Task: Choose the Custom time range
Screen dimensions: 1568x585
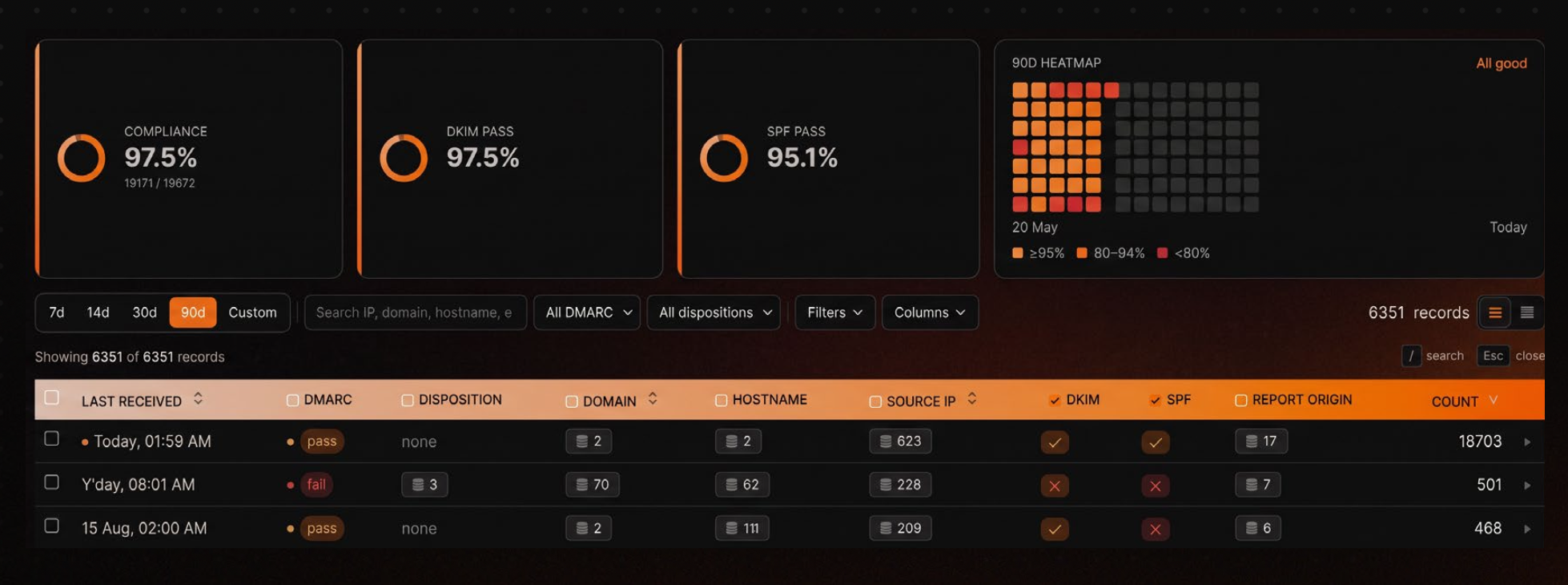Action: [x=252, y=313]
